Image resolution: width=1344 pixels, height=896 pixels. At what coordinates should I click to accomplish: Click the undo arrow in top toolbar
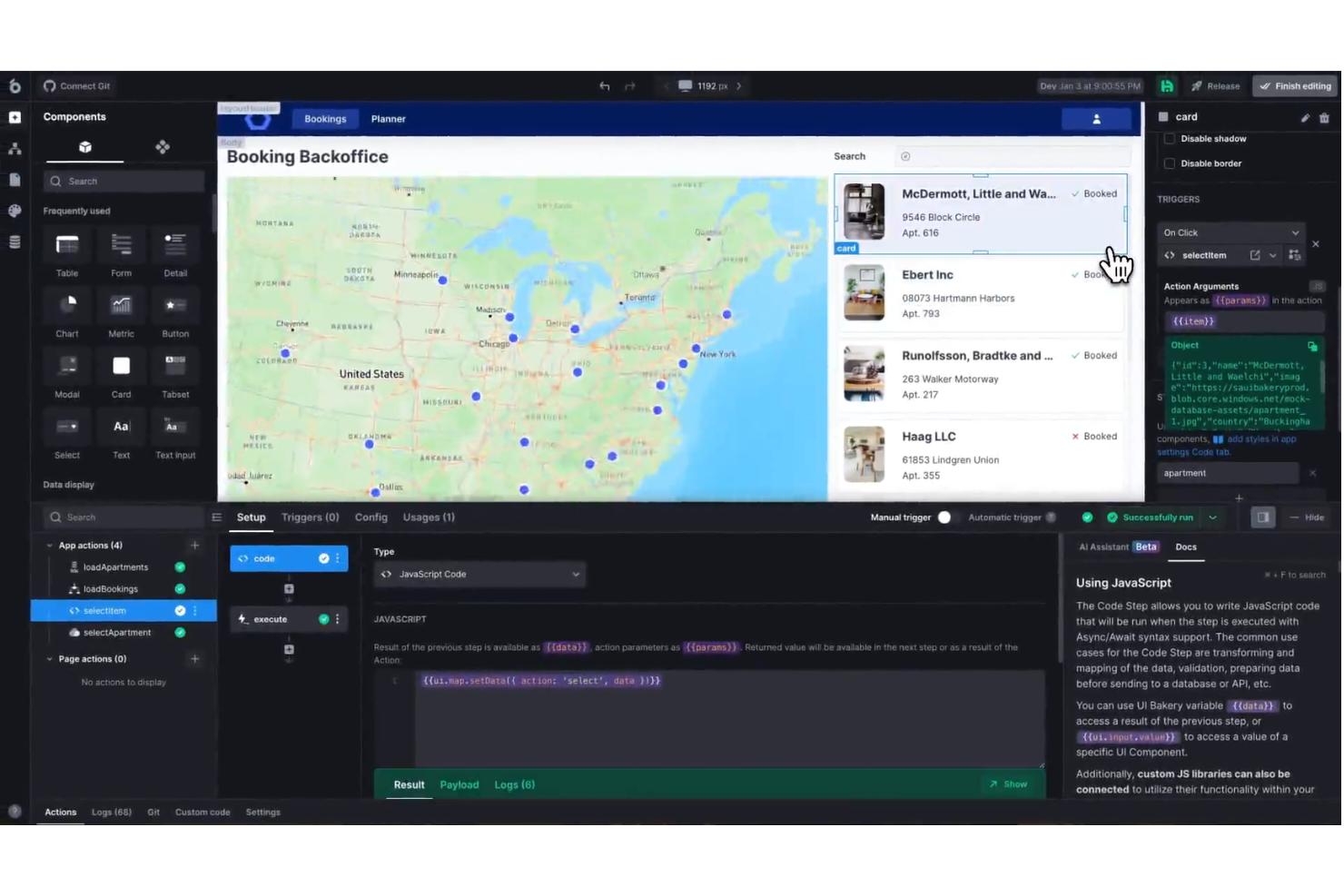pos(604,85)
